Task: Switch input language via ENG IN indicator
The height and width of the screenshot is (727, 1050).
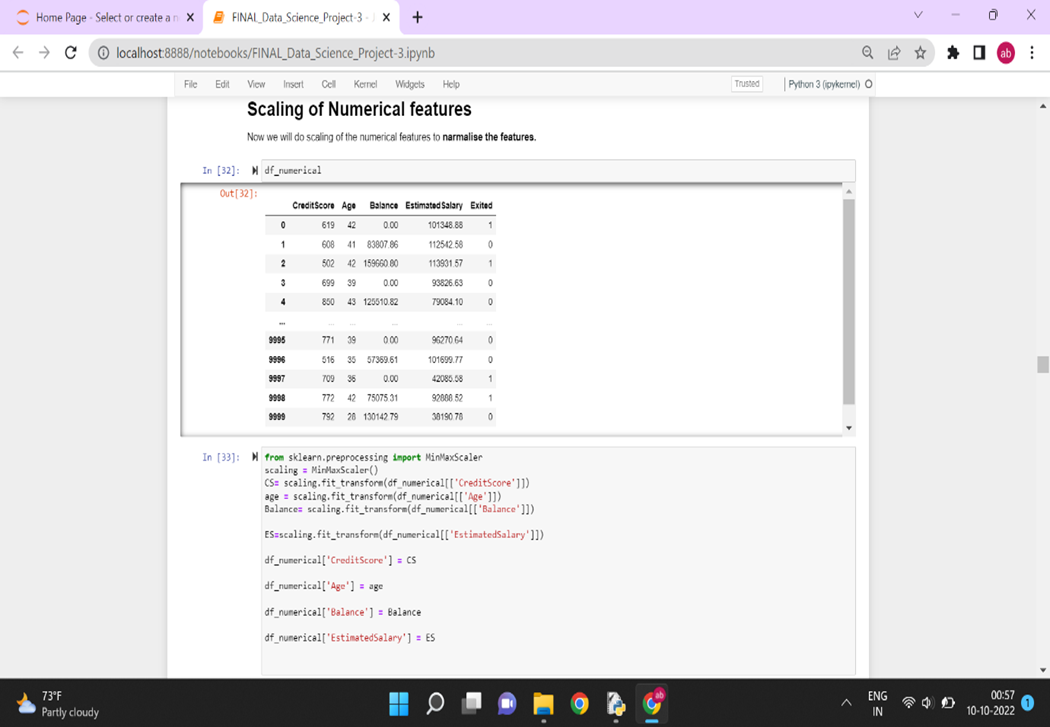Action: (x=877, y=704)
